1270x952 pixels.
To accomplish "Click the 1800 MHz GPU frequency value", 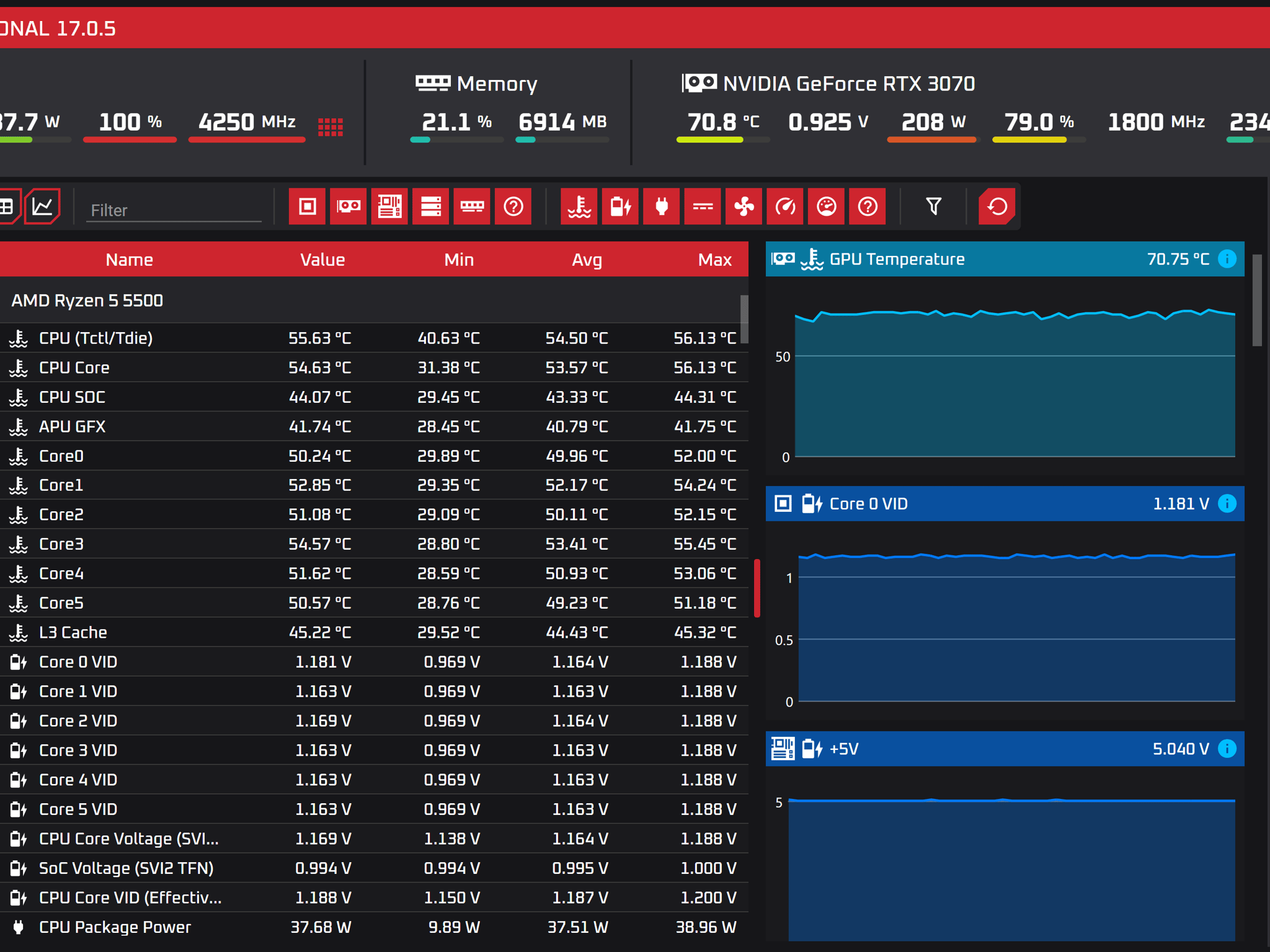I will point(1156,121).
